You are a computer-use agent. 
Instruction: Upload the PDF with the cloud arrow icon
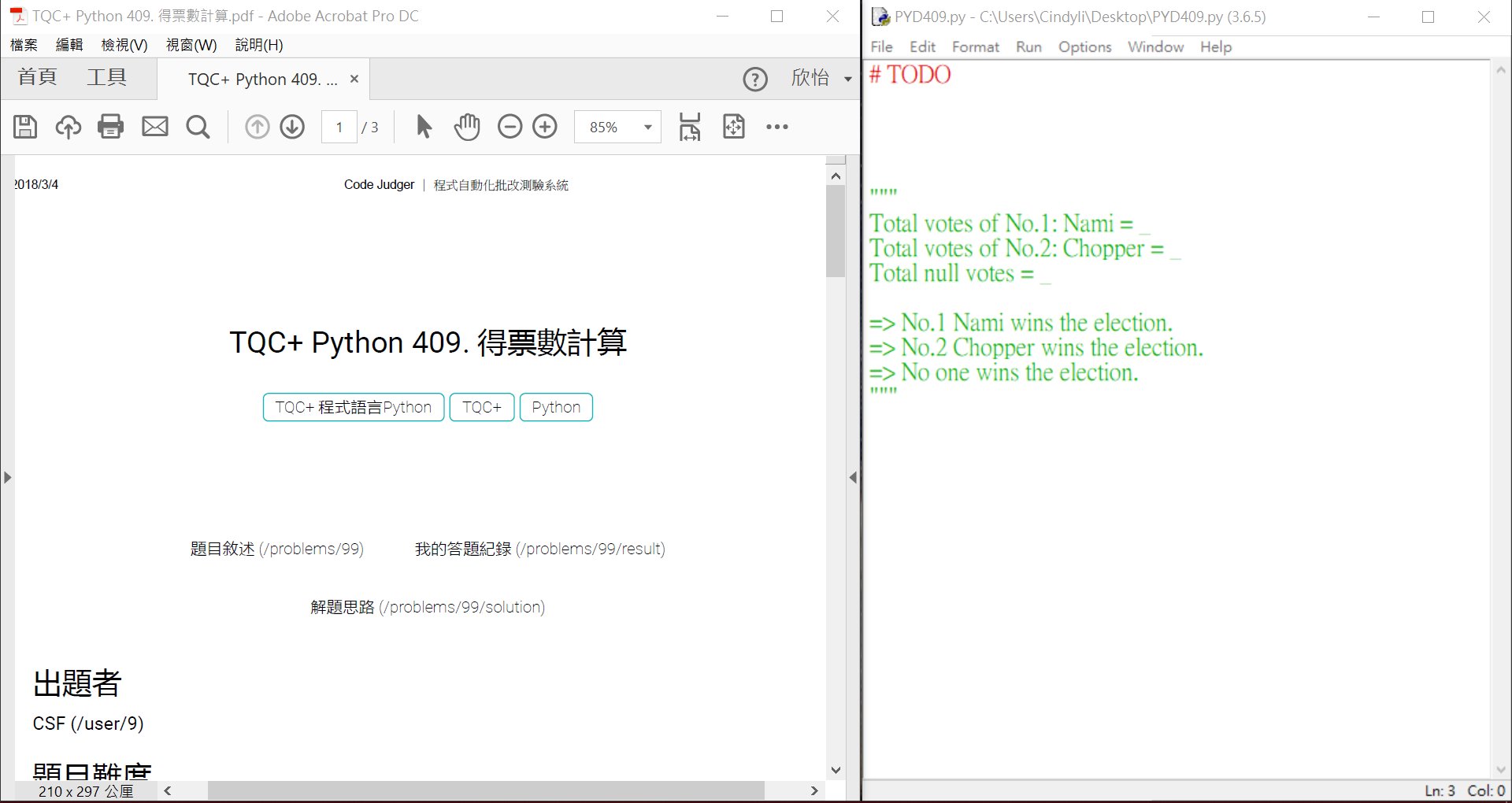[69, 127]
